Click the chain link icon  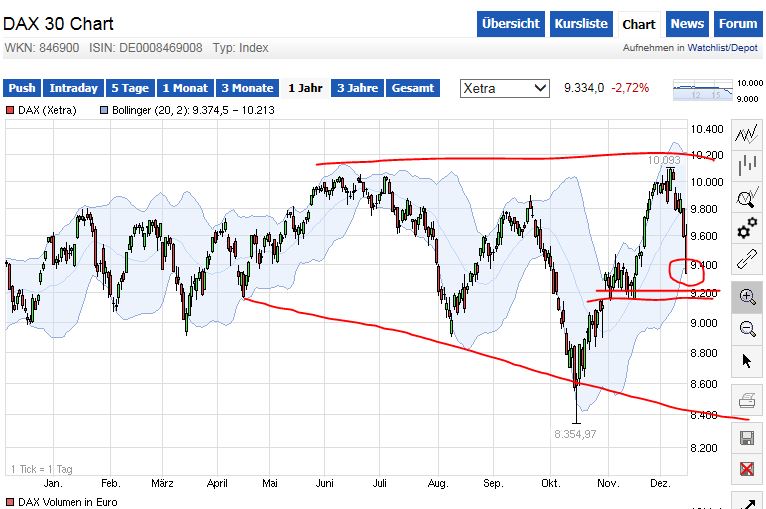[746, 262]
